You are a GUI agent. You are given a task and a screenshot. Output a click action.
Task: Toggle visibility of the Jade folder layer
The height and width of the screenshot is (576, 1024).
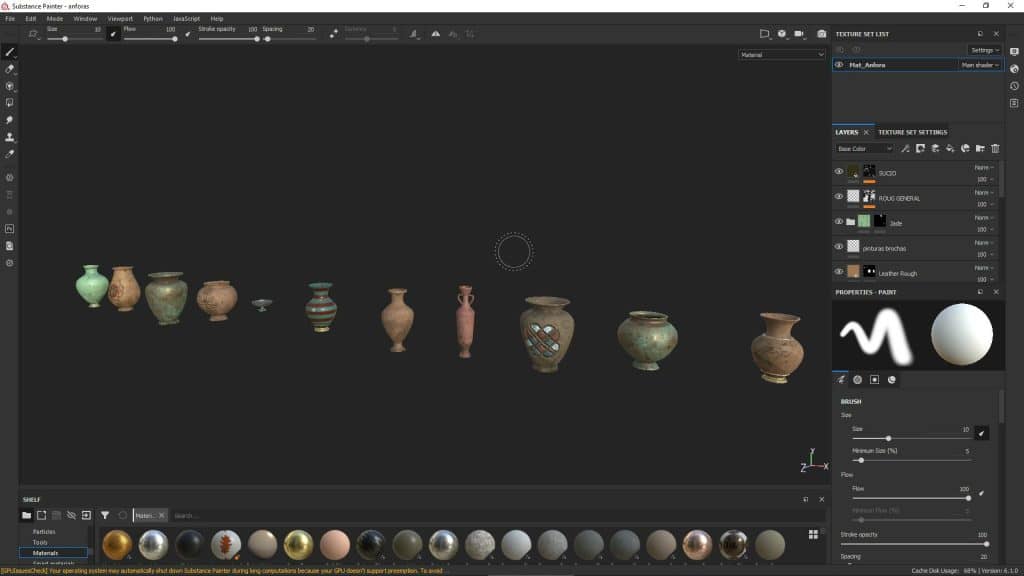point(839,221)
